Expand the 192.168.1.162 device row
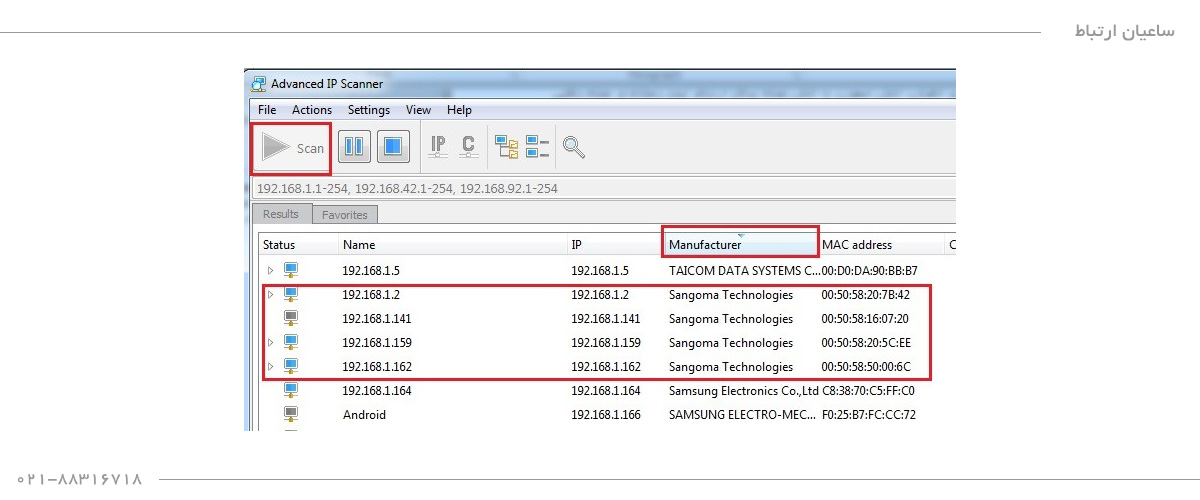 coord(270,367)
